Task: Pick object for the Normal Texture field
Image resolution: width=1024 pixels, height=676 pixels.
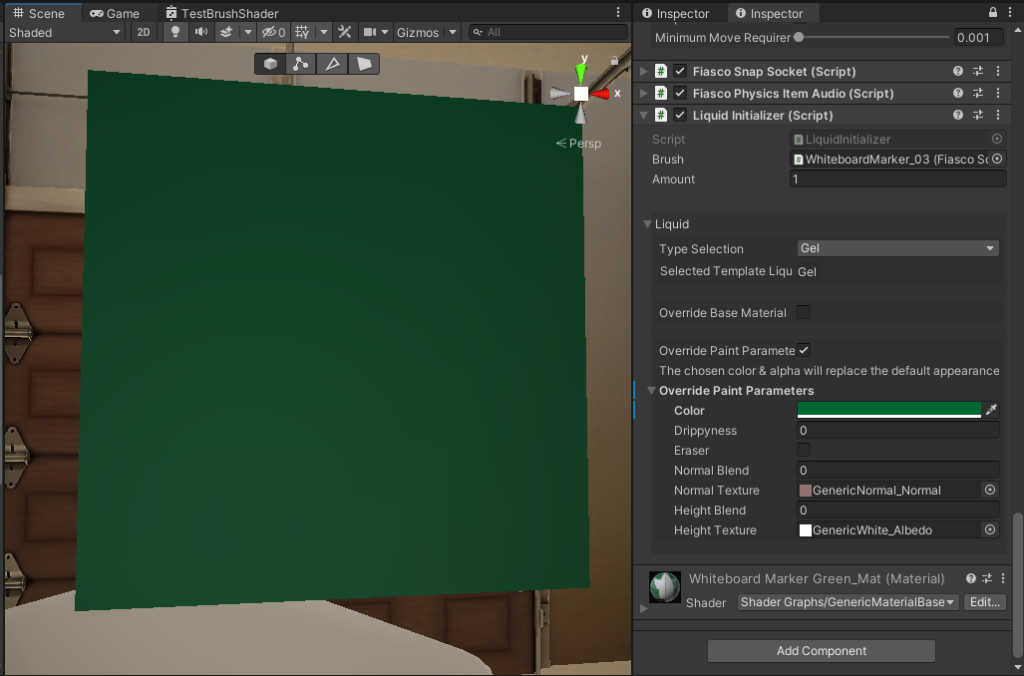Action: pyautogui.click(x=990, y=490)
